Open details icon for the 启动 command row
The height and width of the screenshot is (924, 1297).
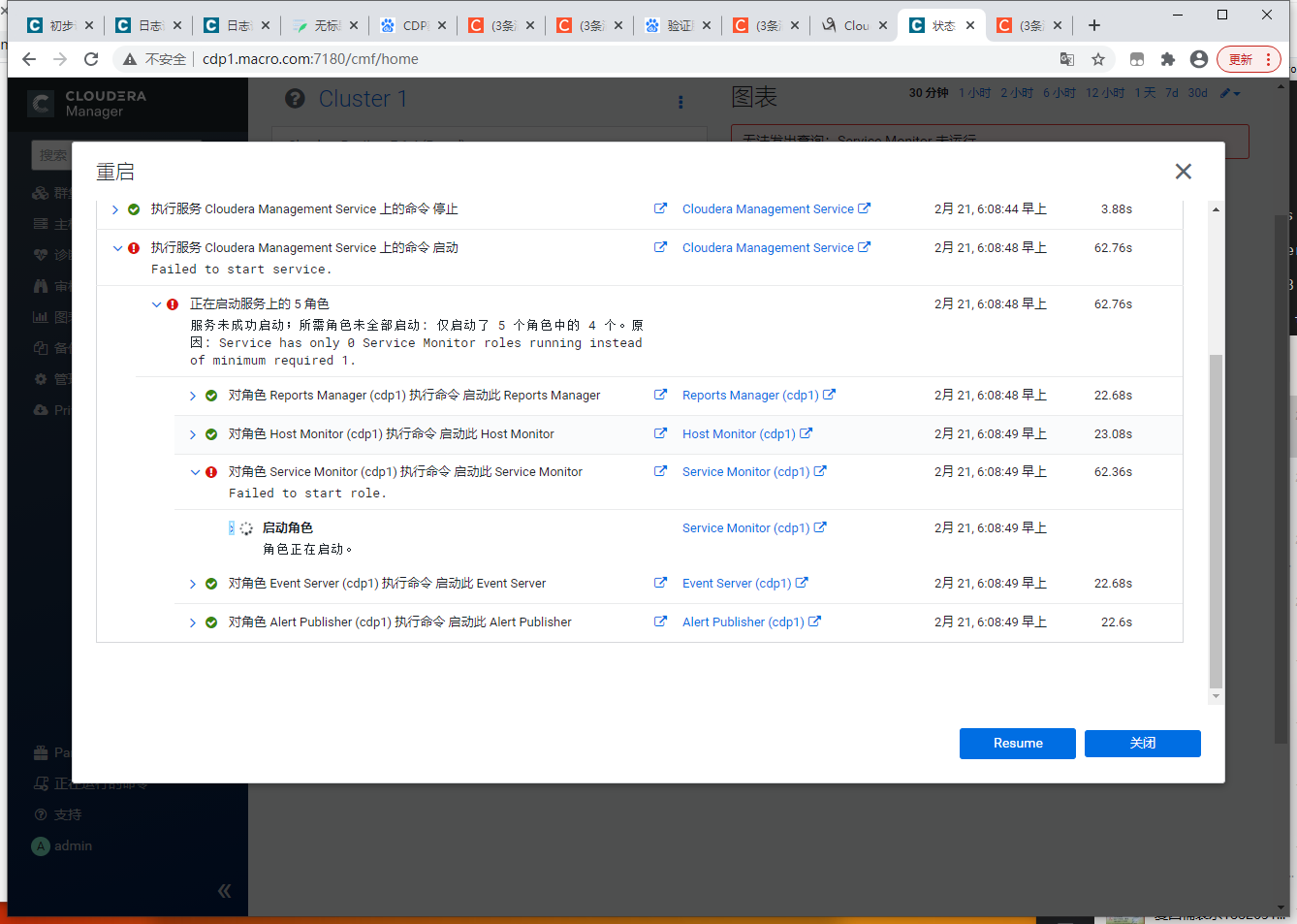click(660, 247)
